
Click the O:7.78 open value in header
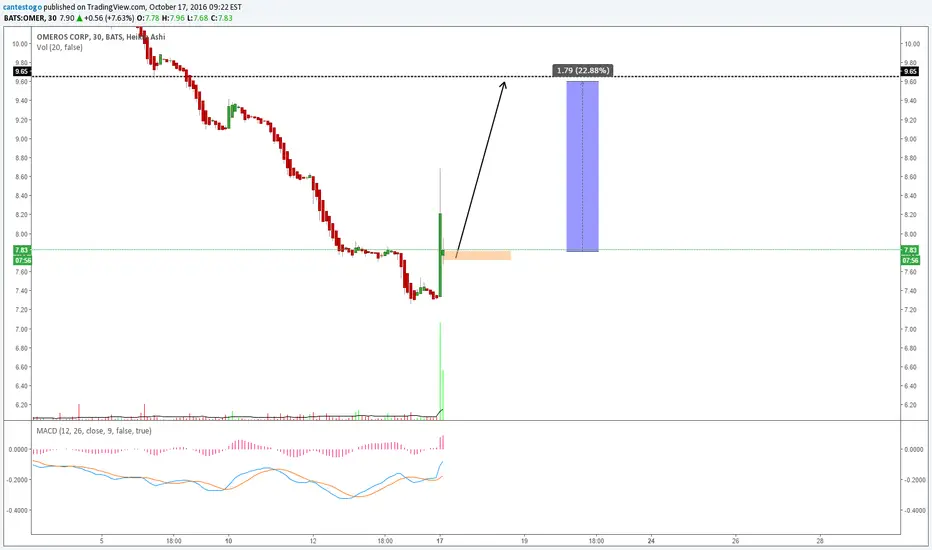pyautogui.click(x=148, y=18)
